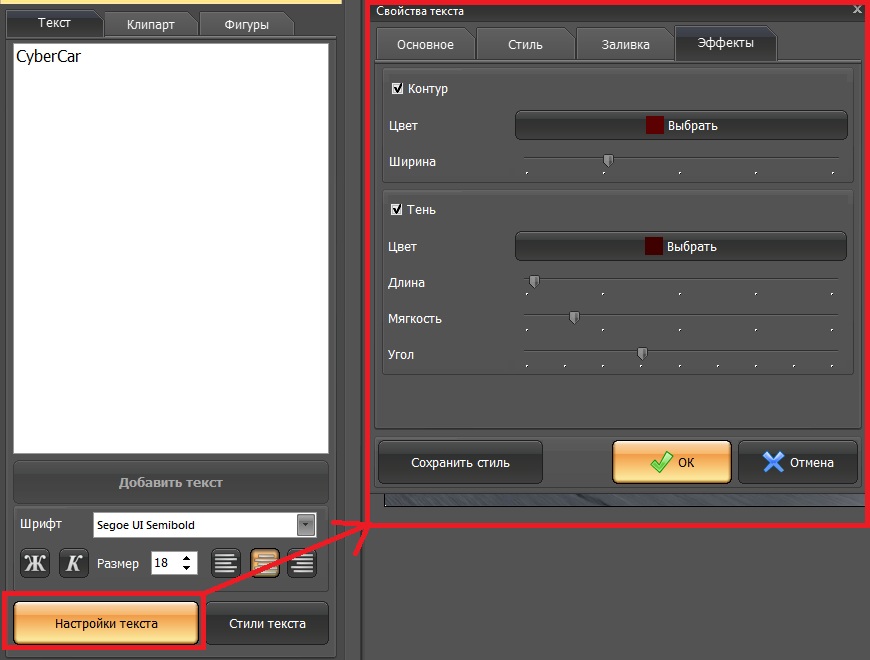Decrease font size with down arrow

[x=186, y=568]
